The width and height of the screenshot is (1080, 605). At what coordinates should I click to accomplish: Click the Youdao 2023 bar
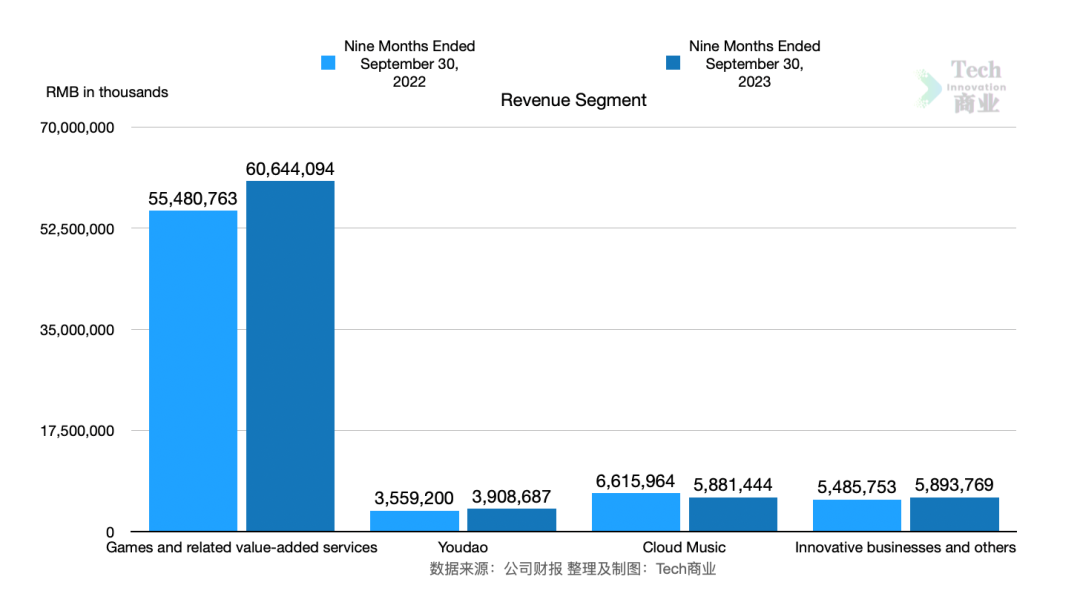511,520
